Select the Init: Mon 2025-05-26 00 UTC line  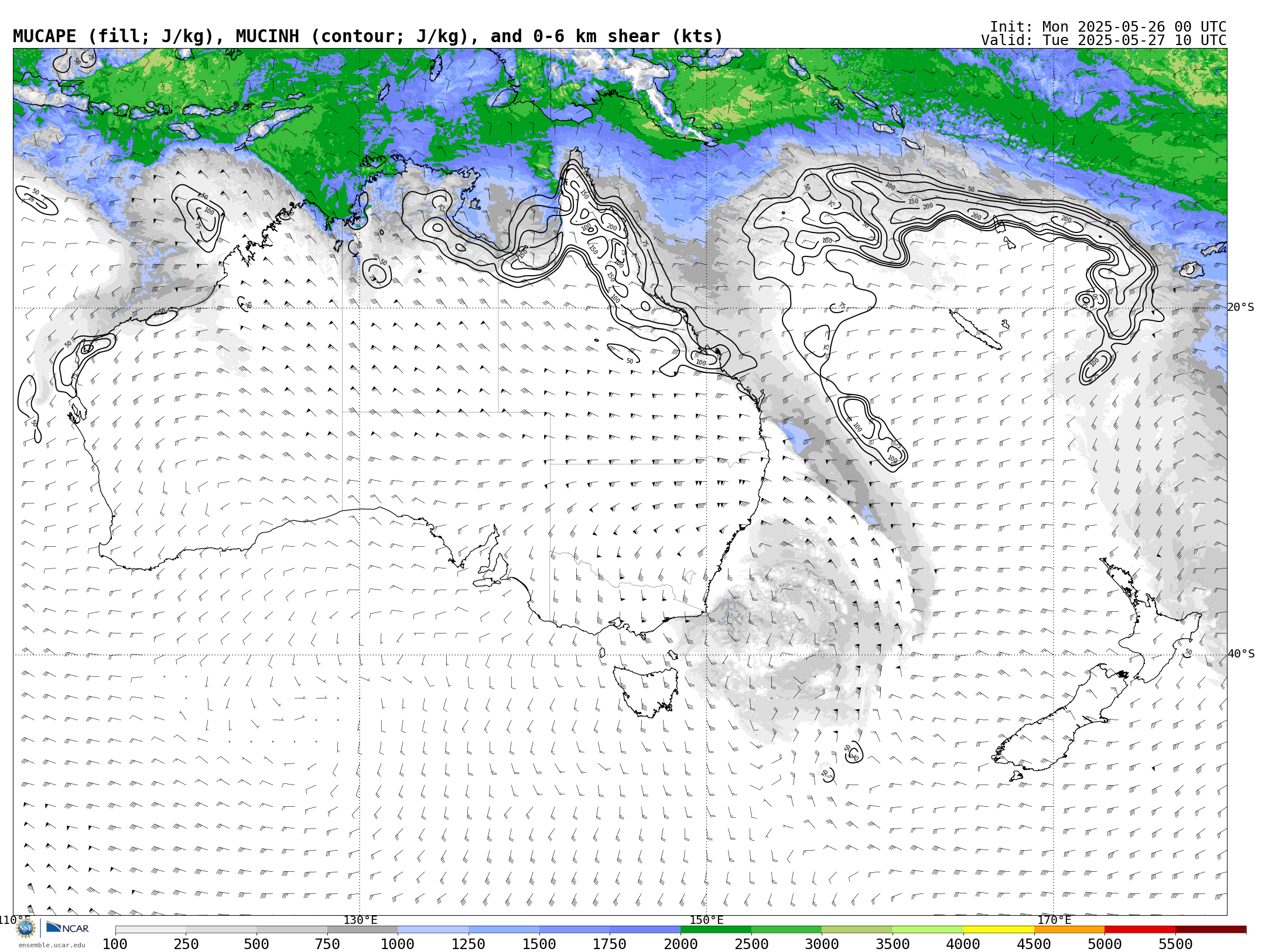click(1107, 27)
